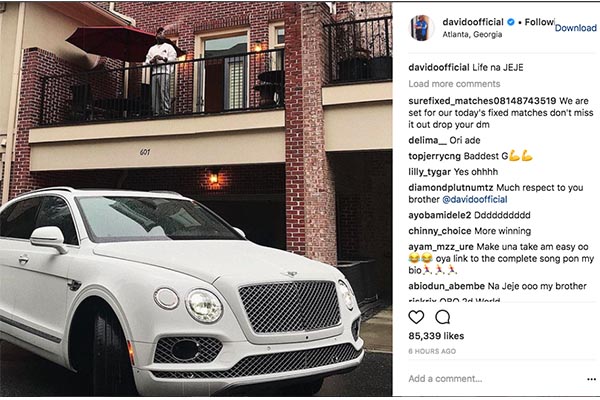Viewport: 600px width, 400px height.
Task: View who liked via 85,339 likes
Action: pyautogui.click(x=436, y=336)
